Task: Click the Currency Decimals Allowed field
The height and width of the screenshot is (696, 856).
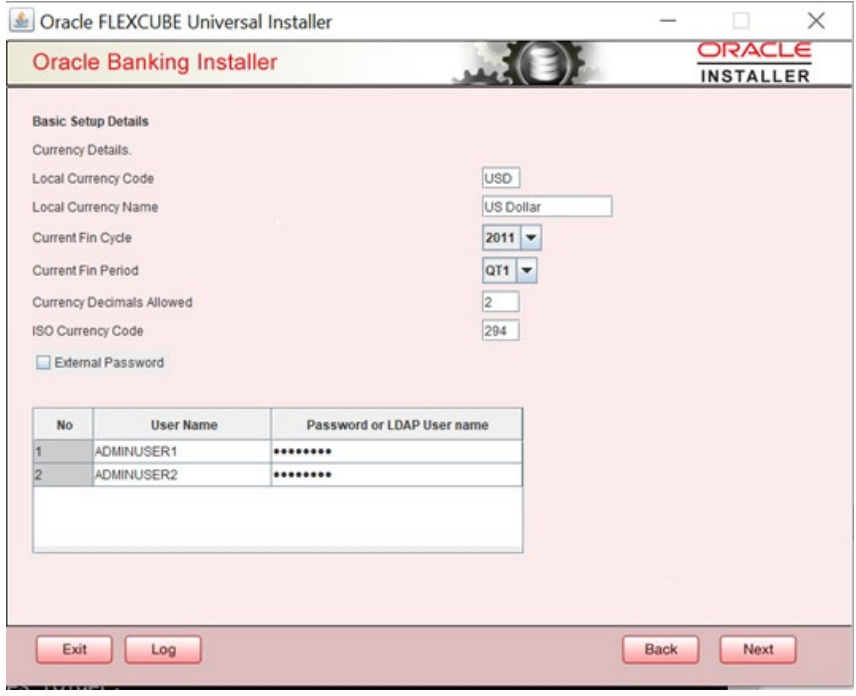Action: pyautogui.click(x=501, y=302)
